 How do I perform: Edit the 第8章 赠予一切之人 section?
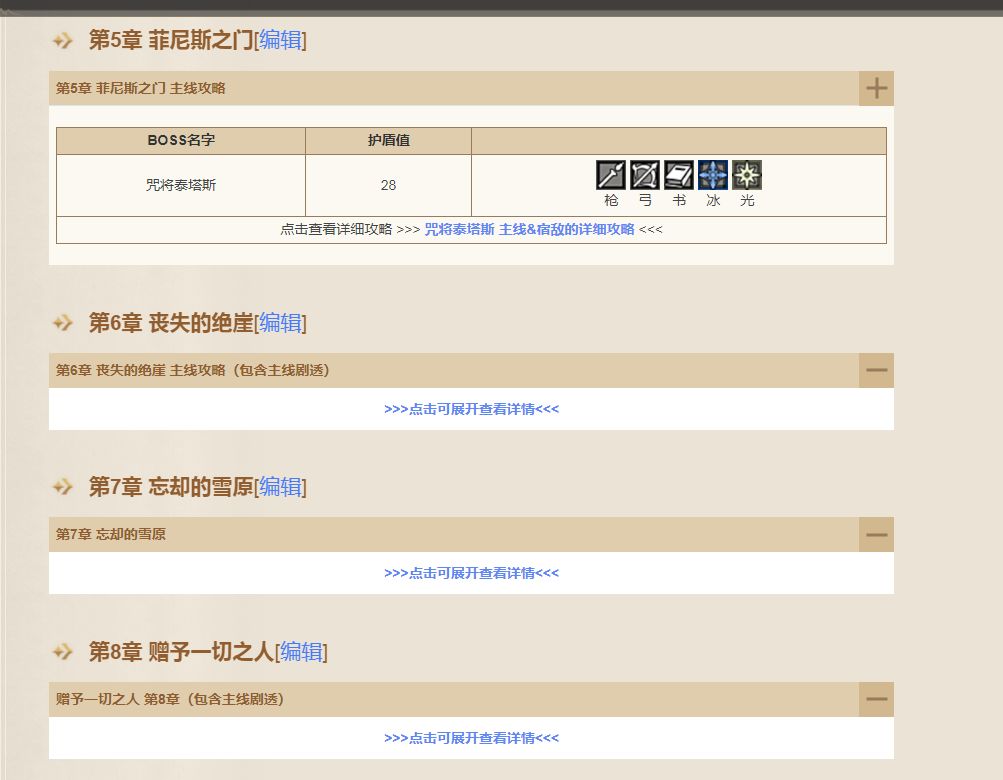(x=301, y=652)
